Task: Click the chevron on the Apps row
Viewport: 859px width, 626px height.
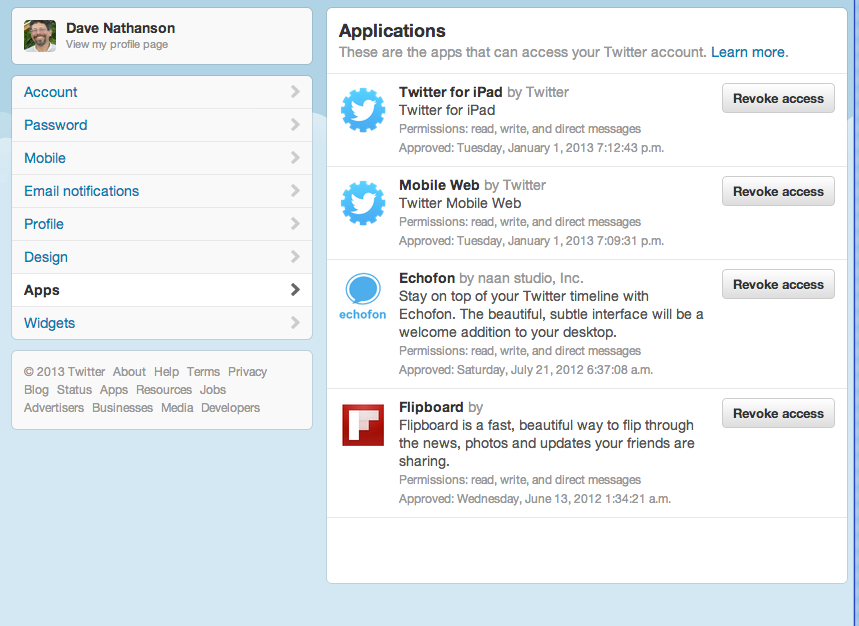Action: click(x=295, y=289)
